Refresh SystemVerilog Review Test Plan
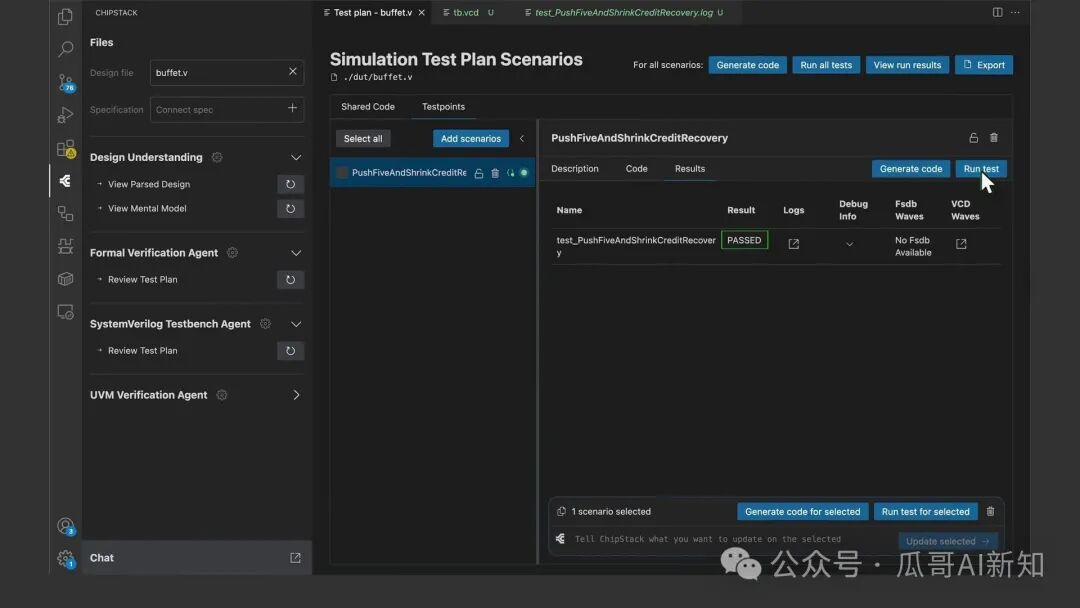This screenshot has height=608, width=1080. pos(290,351)
